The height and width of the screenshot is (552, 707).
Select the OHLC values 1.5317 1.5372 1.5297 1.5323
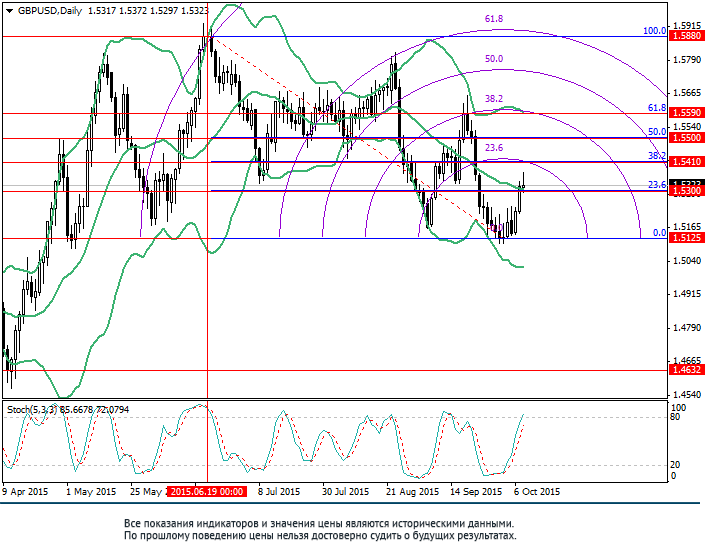148,11
